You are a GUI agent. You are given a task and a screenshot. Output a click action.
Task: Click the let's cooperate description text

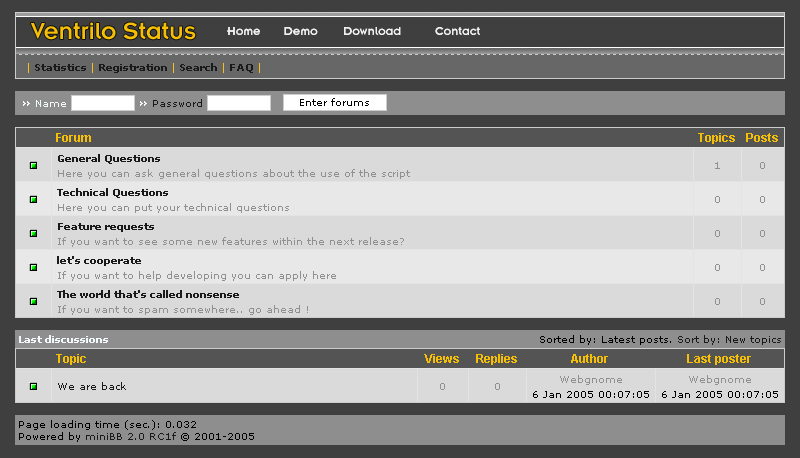click(197, 276)
